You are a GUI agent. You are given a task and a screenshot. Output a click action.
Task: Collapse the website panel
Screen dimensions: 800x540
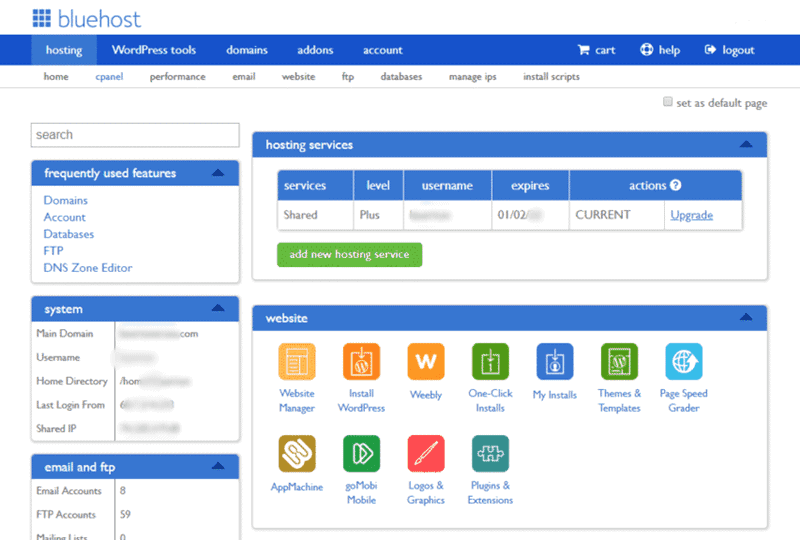[x=746, y=317]
